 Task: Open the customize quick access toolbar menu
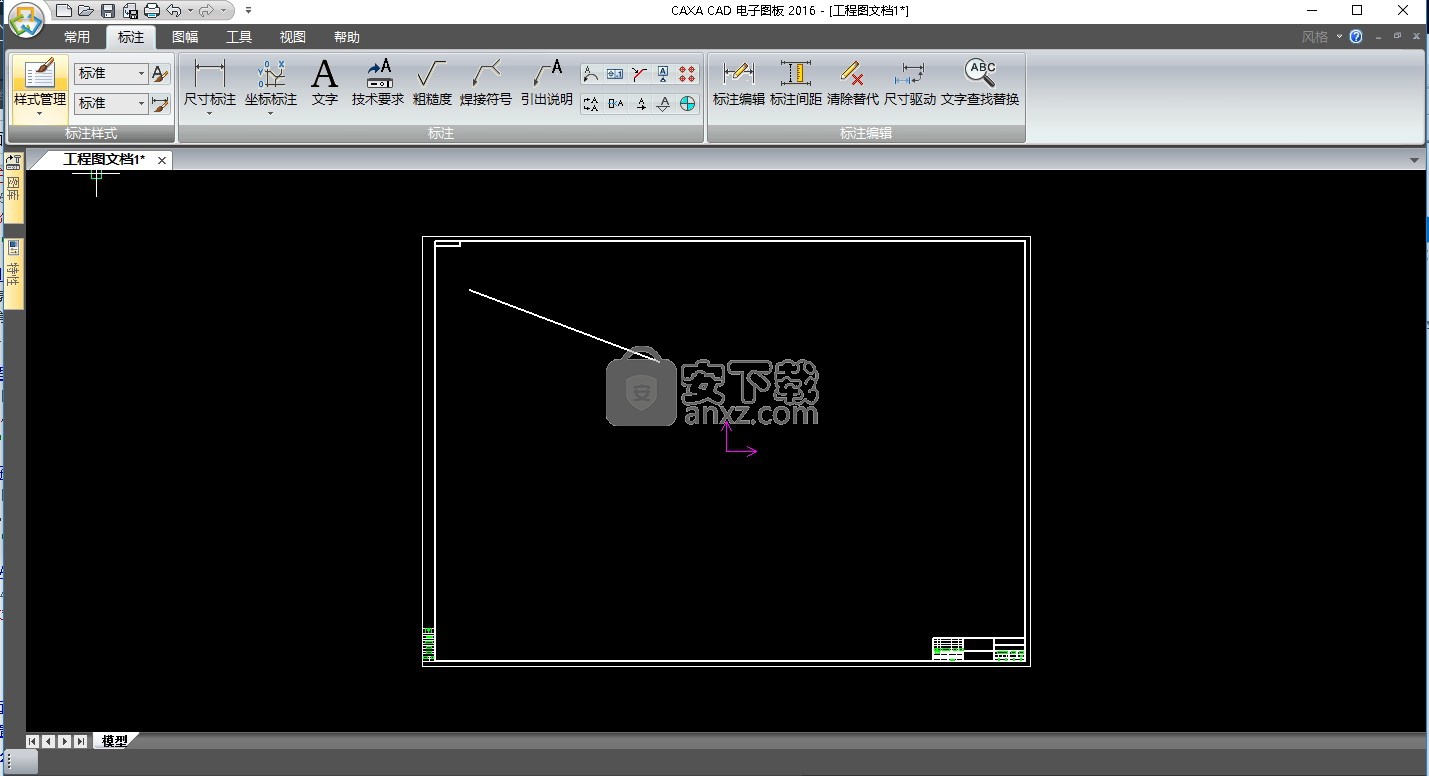248,11
